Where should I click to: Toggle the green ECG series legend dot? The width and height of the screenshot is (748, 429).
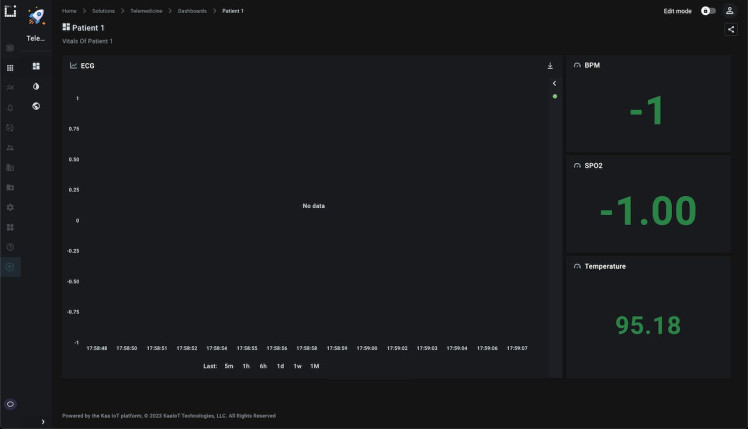point(555,97)
